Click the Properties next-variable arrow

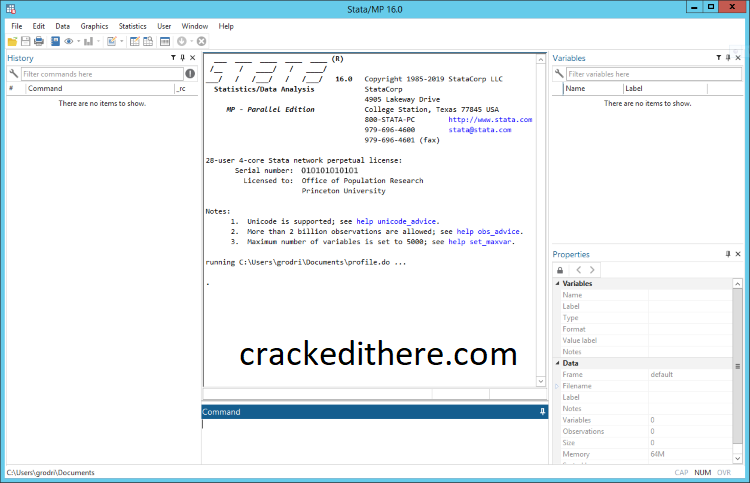tap(592, 270)
